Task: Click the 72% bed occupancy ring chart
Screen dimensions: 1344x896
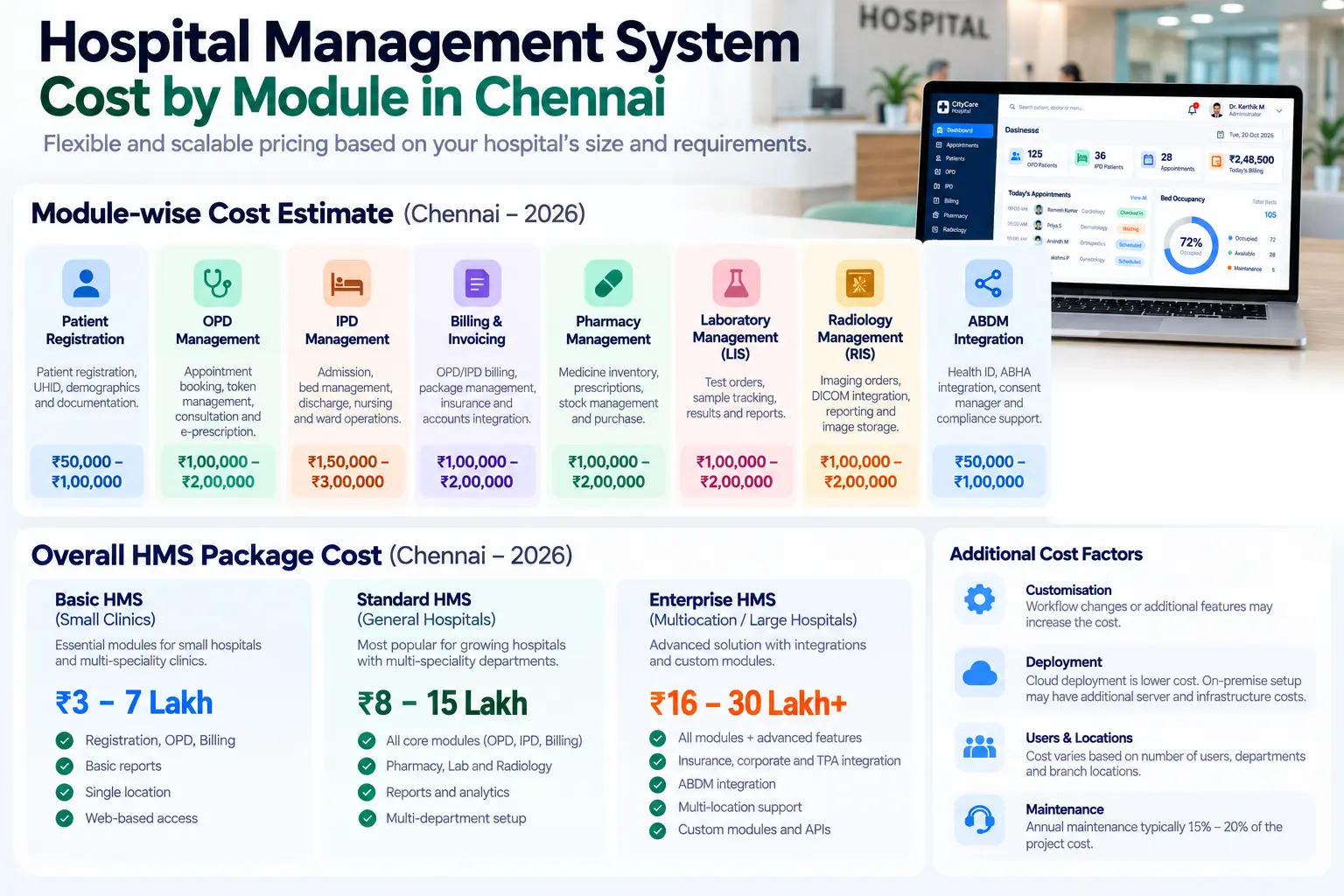Action: (1191, 244)
